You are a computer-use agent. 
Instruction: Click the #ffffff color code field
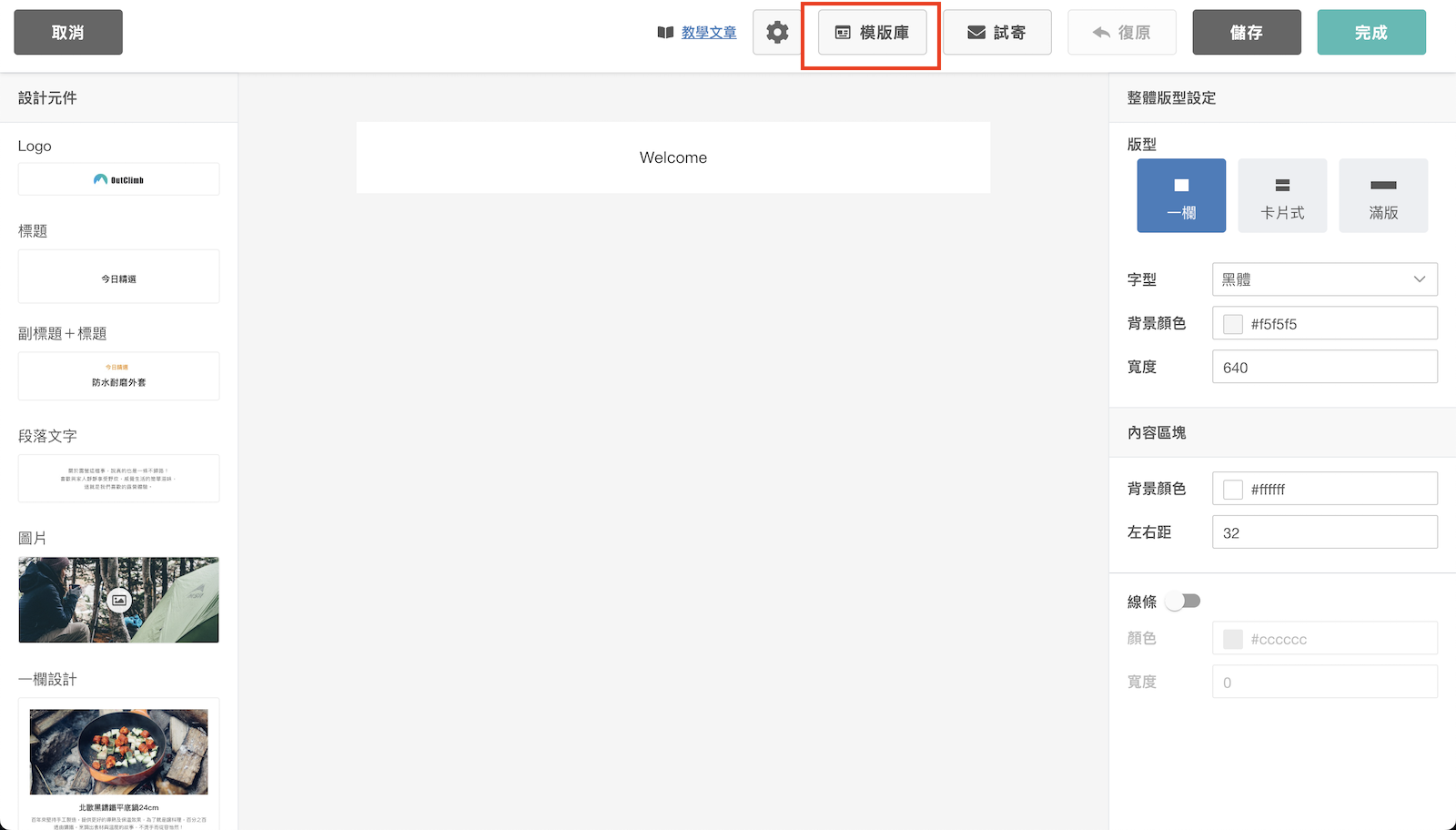(1324, 489)
